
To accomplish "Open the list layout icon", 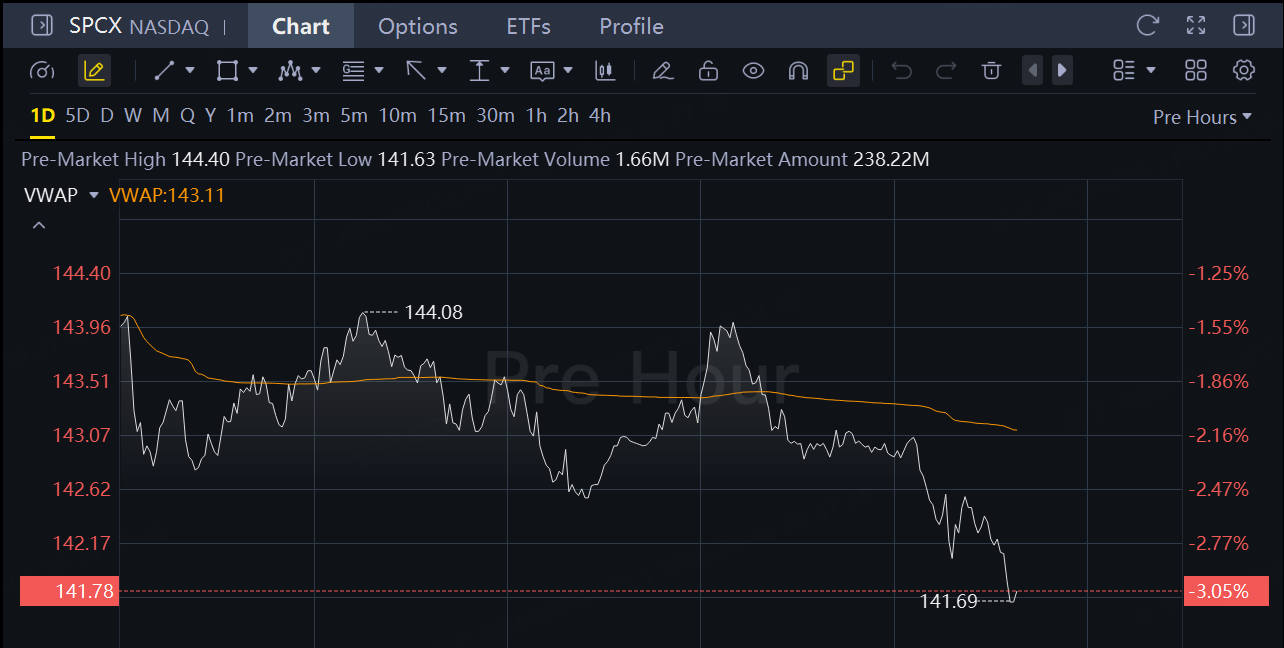I will pyautogui.click(x=1124, y=70).
